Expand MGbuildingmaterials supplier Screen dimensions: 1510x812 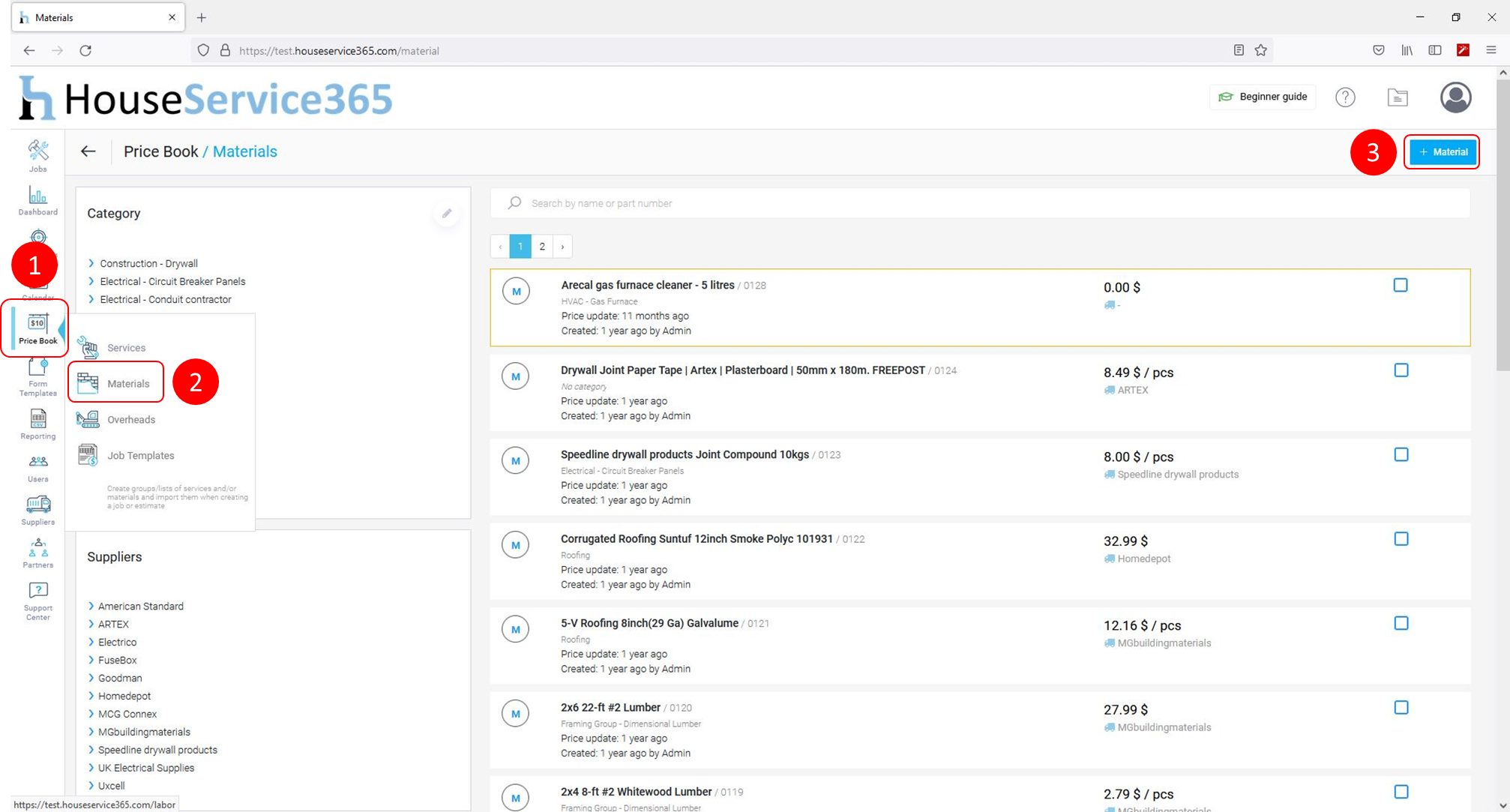(x=91, y=732)
